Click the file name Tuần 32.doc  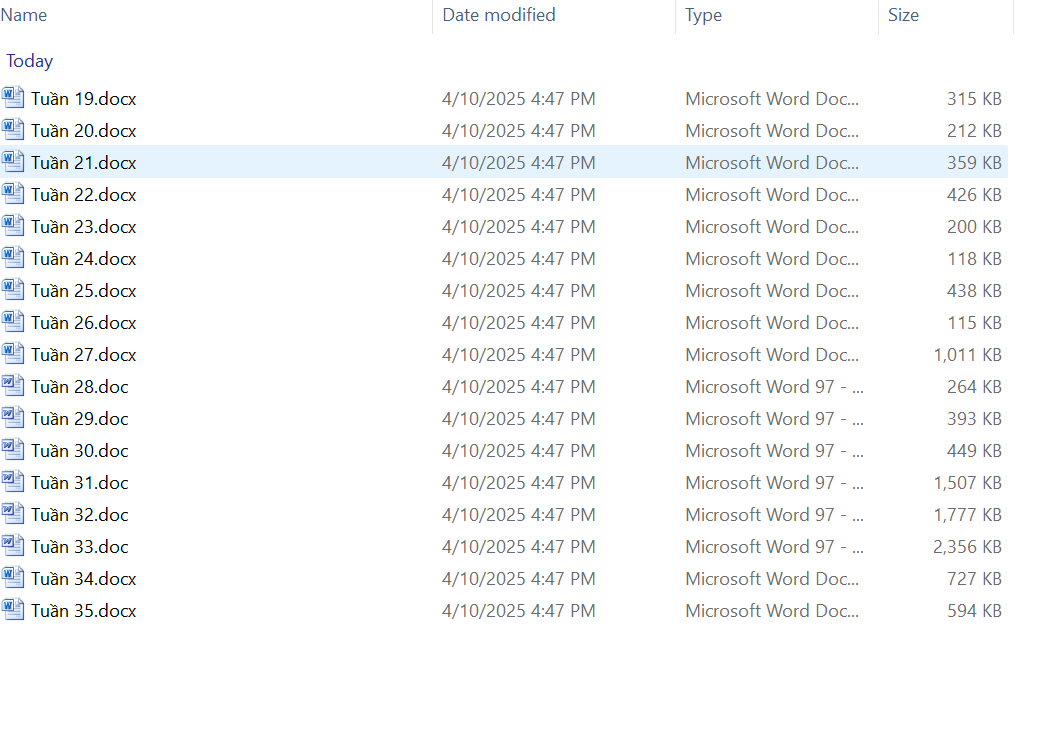tap(79, 515)
